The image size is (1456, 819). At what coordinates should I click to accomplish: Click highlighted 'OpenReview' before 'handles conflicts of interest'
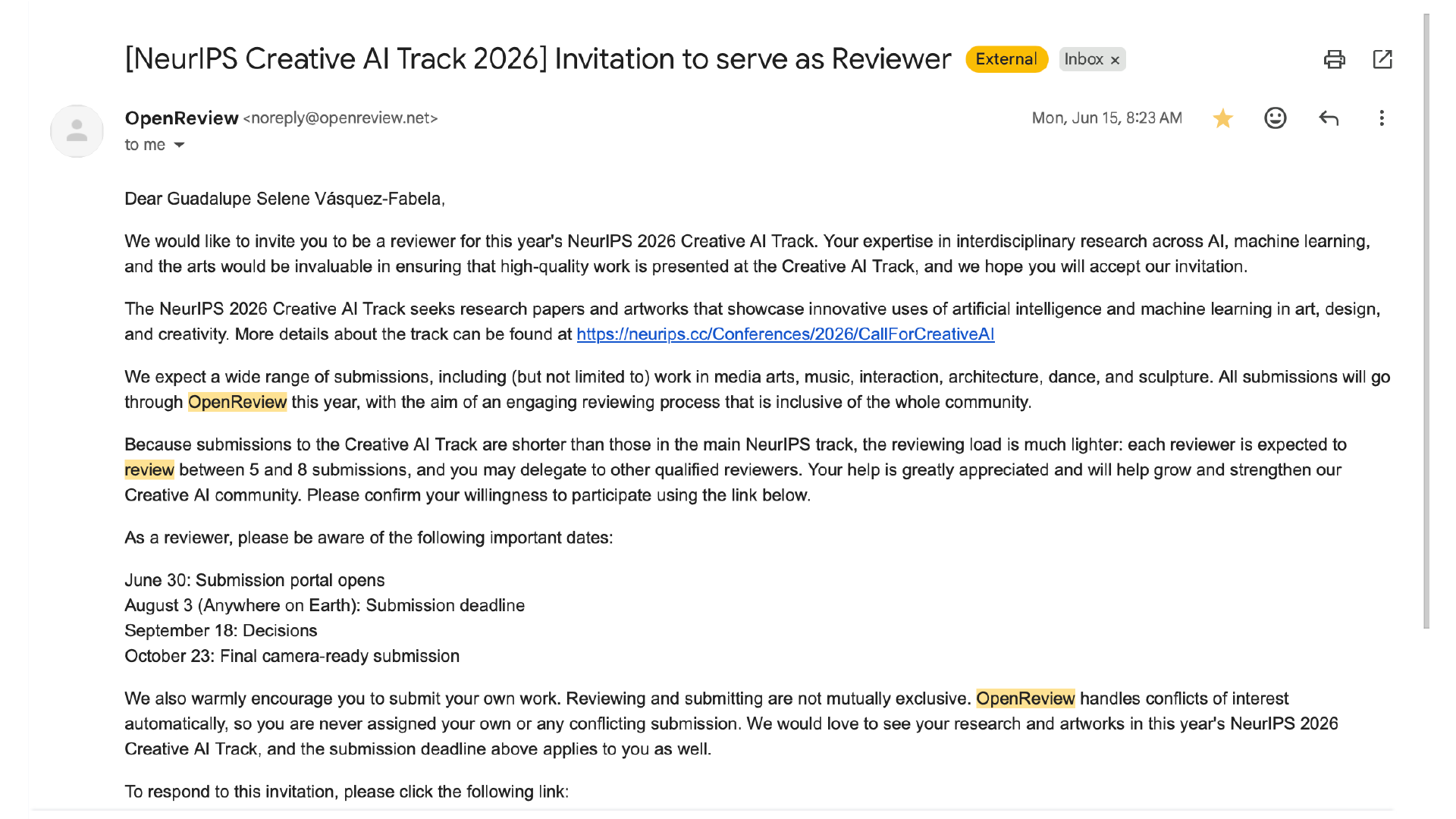pyautogui.click(x=1025, y=698)
